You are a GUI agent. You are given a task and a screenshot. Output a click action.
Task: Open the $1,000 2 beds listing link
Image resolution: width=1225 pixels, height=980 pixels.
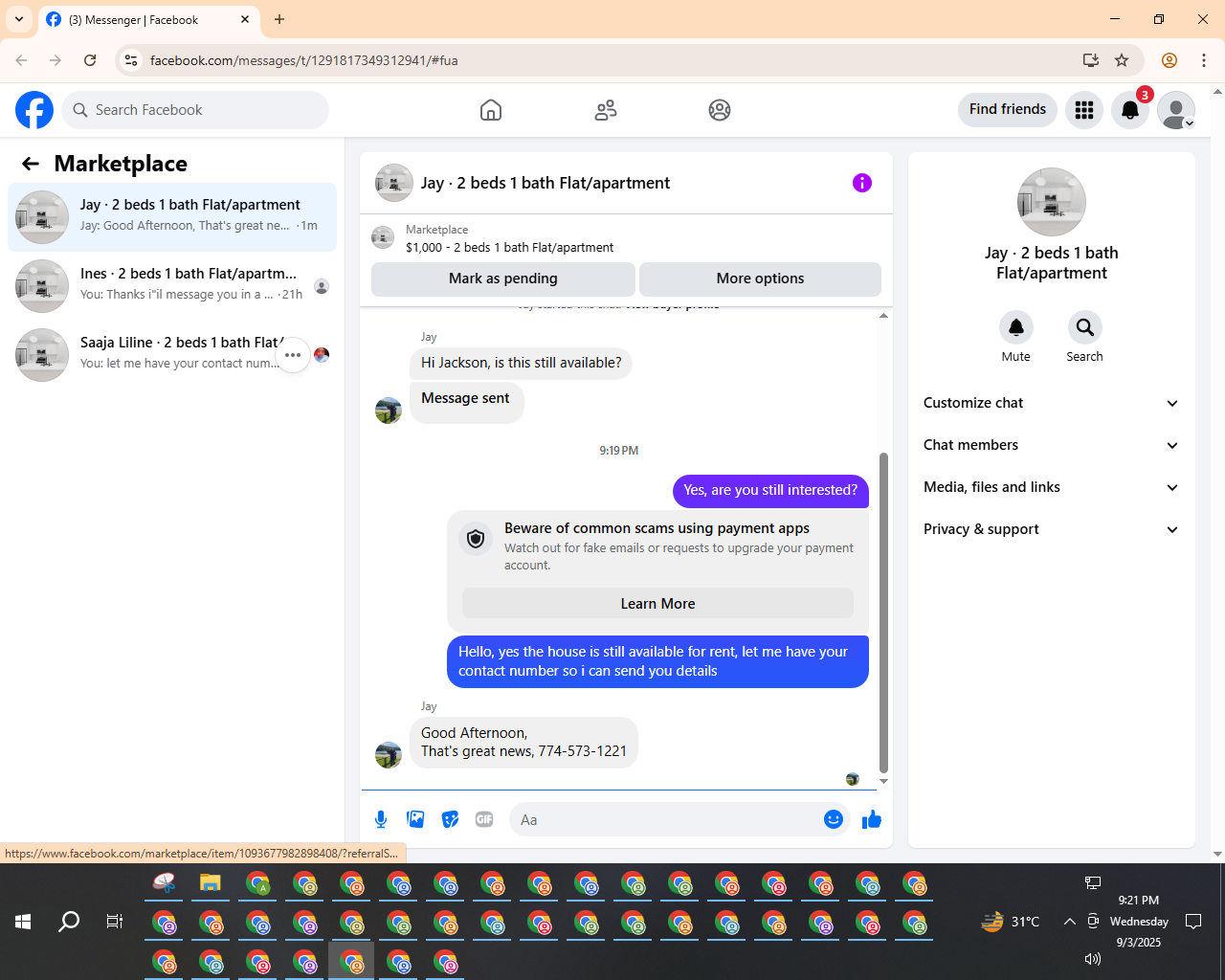(x=510, y=247)
